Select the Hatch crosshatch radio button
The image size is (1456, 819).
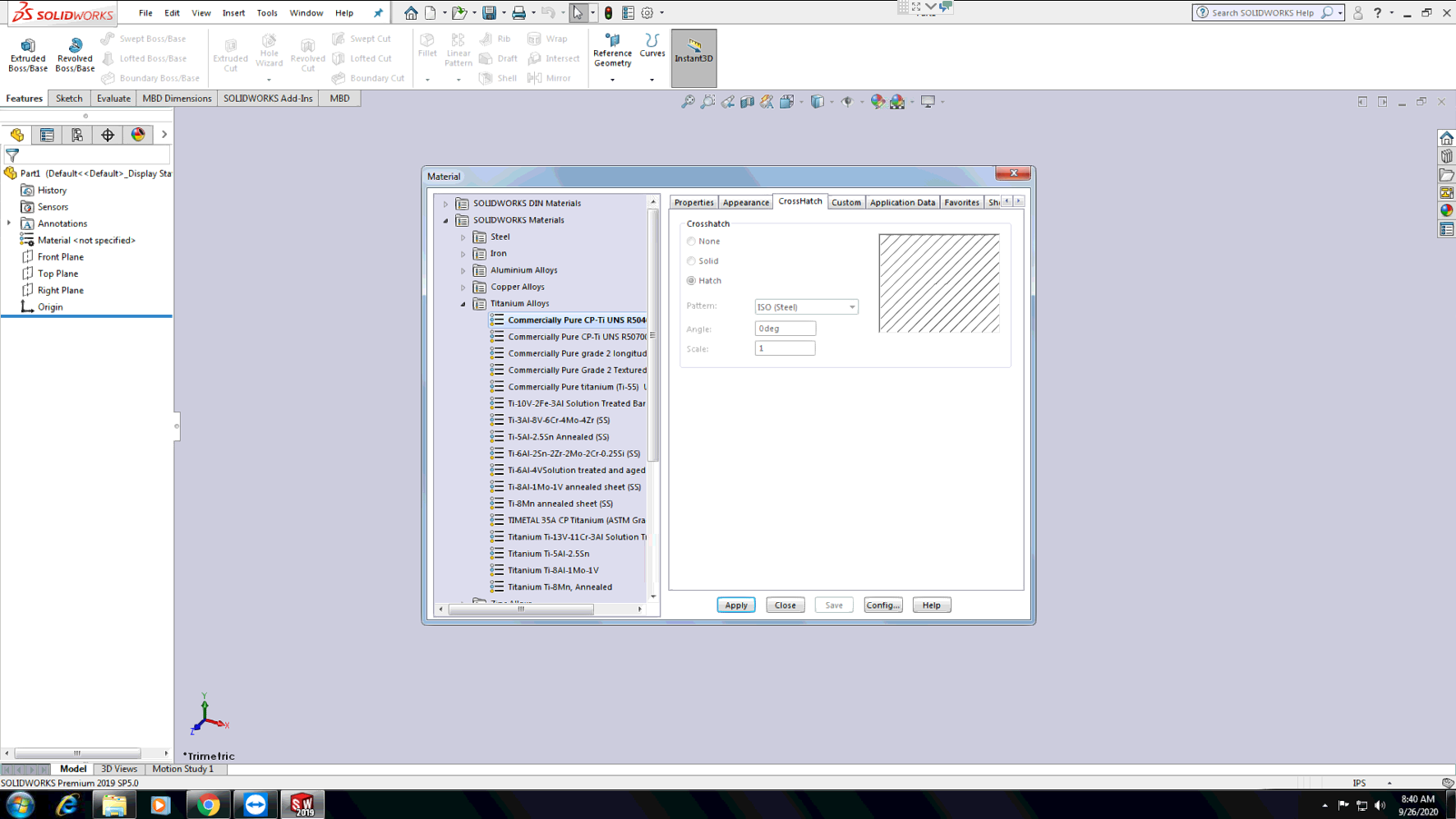click(691, 281)
